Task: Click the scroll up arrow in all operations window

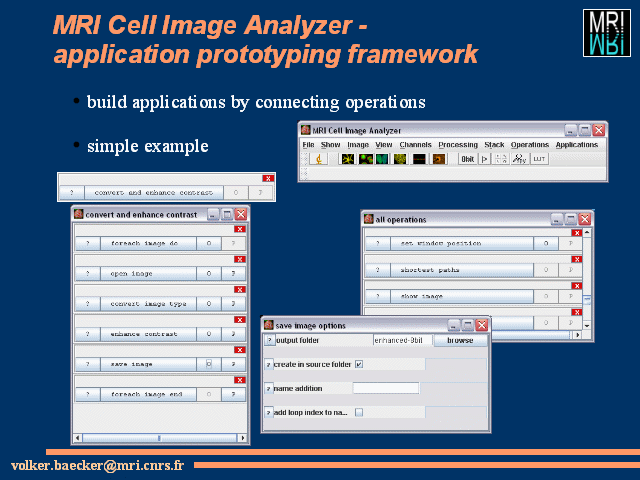Action: [x=587, y=232]
